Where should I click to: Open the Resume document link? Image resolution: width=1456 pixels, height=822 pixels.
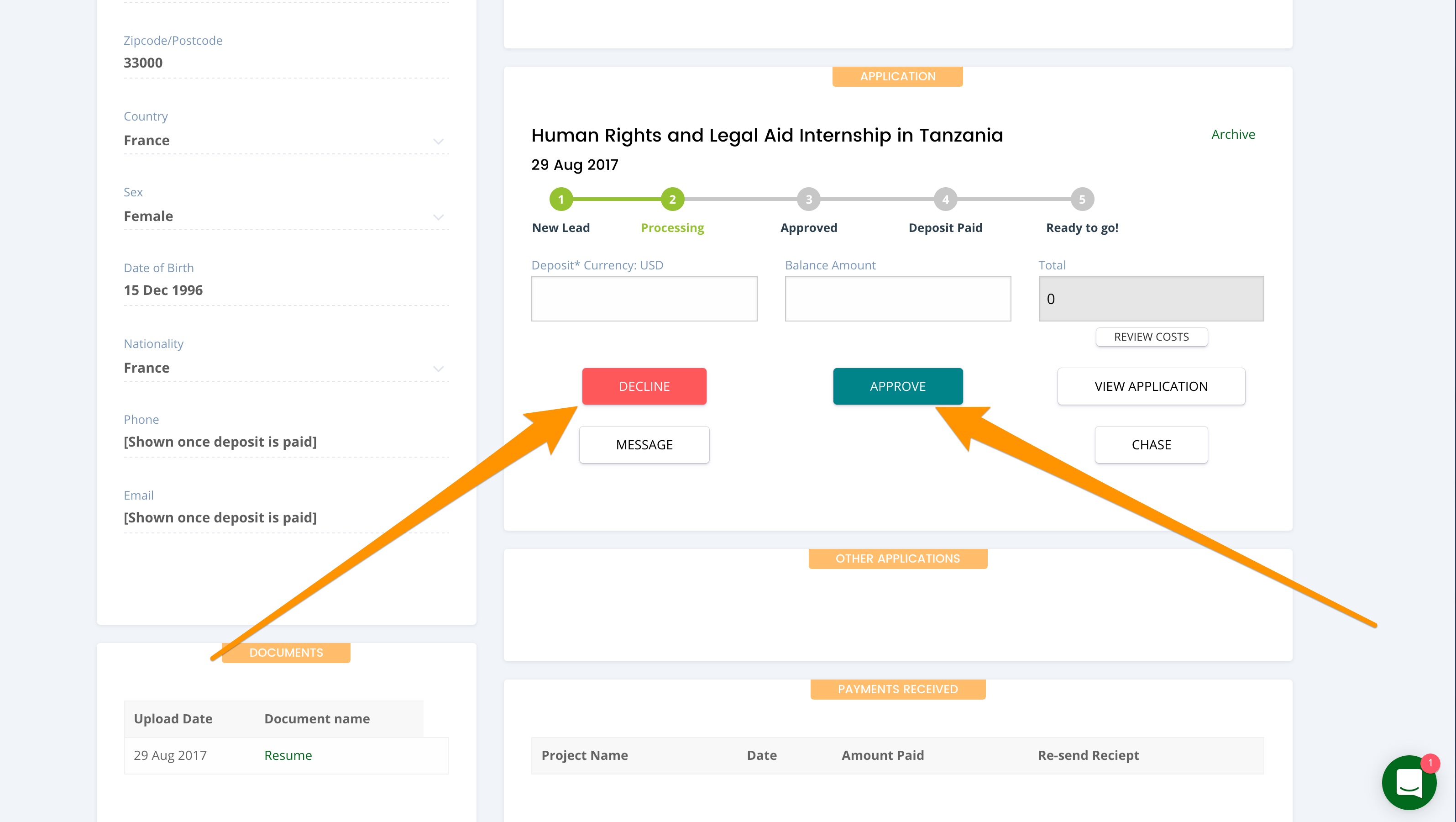pyautogui.click(x=288, y=755)
